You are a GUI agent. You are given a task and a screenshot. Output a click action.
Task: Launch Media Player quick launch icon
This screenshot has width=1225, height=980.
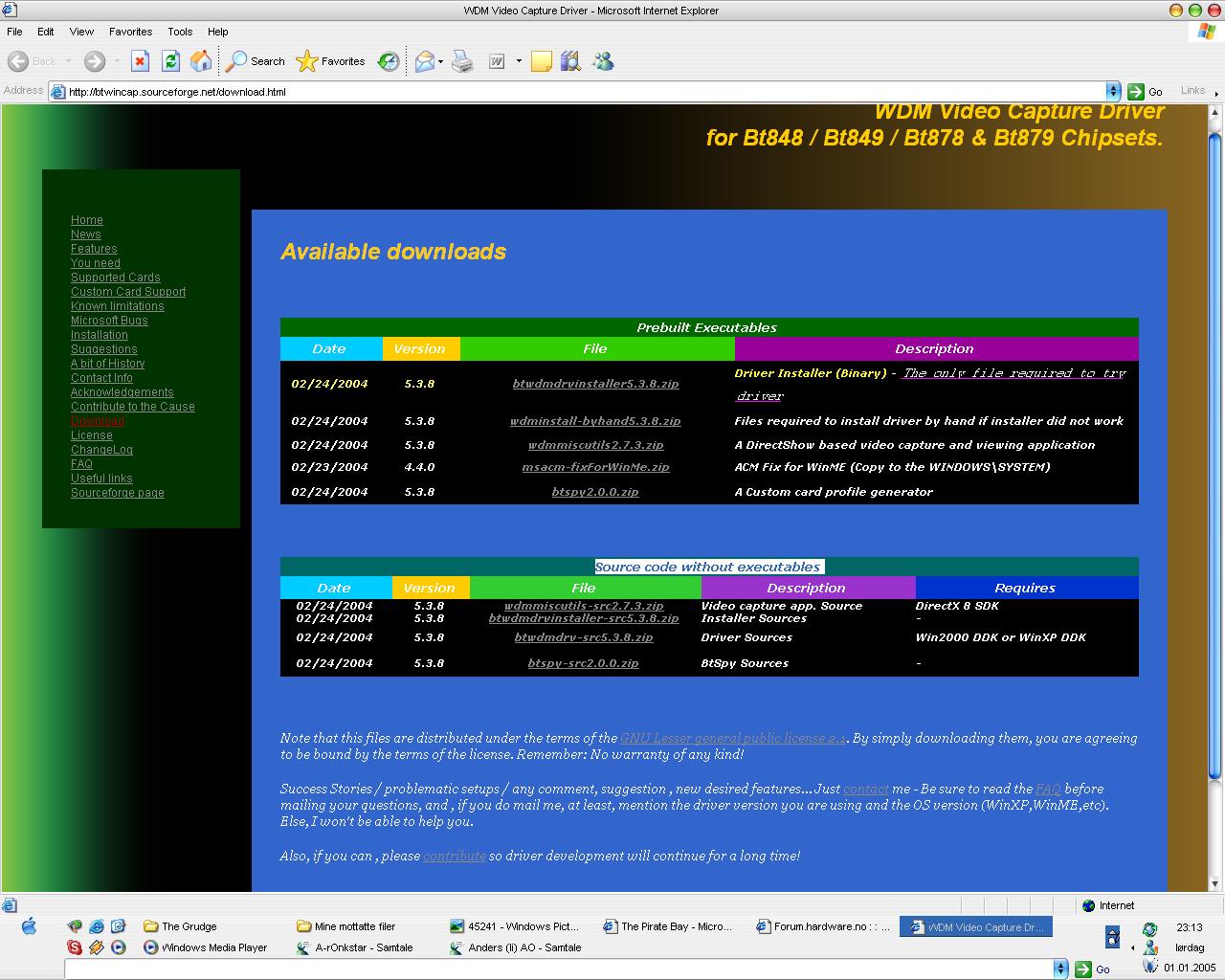[x=119, y=947]
